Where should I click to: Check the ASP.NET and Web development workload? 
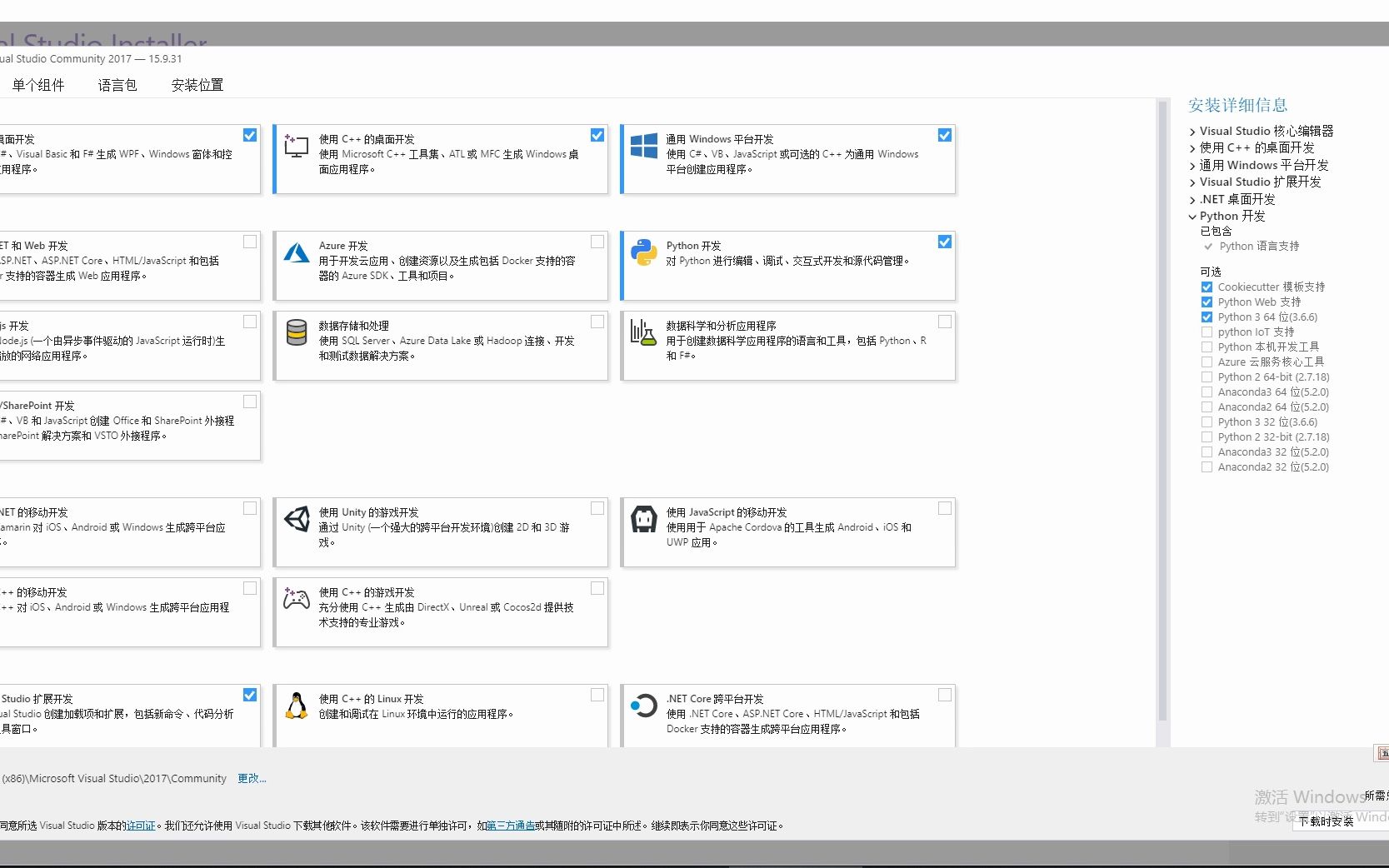(x=250, y=242)
